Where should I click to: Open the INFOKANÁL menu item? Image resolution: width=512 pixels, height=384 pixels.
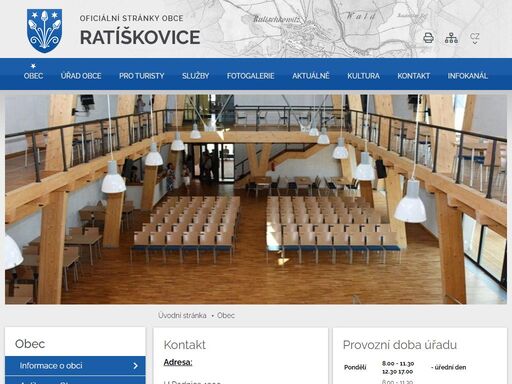click(468, 76)
